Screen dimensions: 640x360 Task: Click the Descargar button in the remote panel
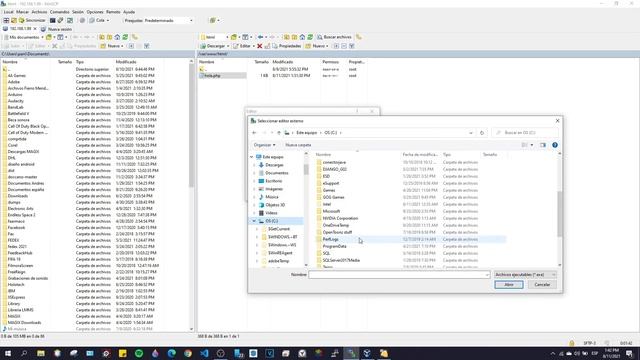[x=214, y=46]
